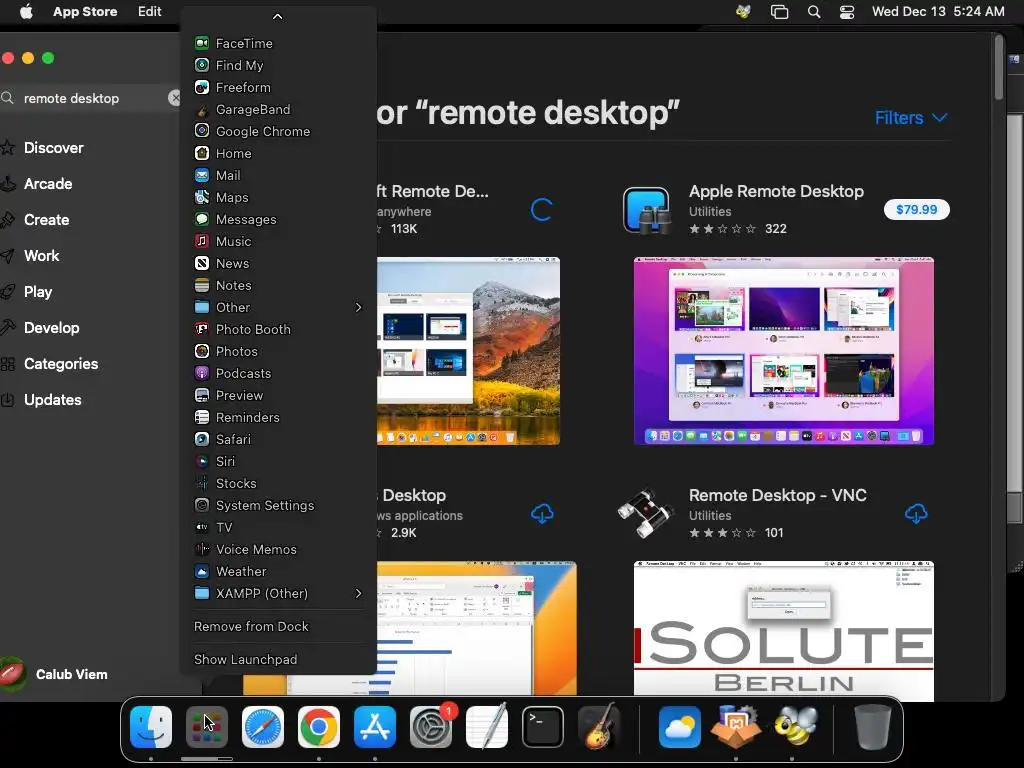Select Mail in the list
Viewport: 1024px width, 768px height.
[x=278, y=175]
